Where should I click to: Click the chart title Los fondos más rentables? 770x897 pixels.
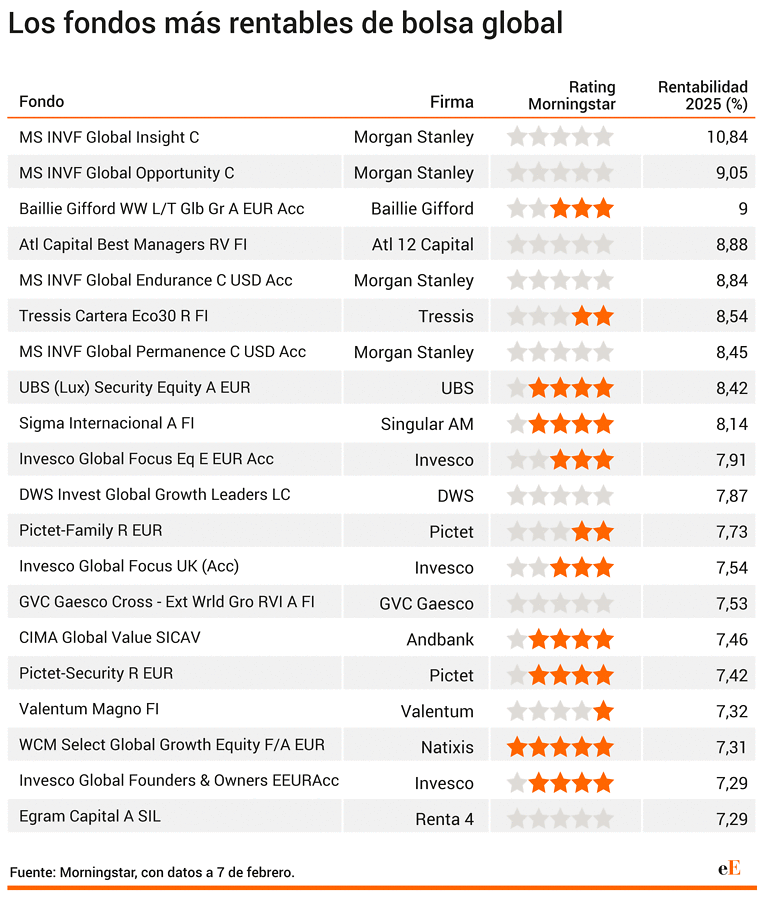[x=285, y=23]
